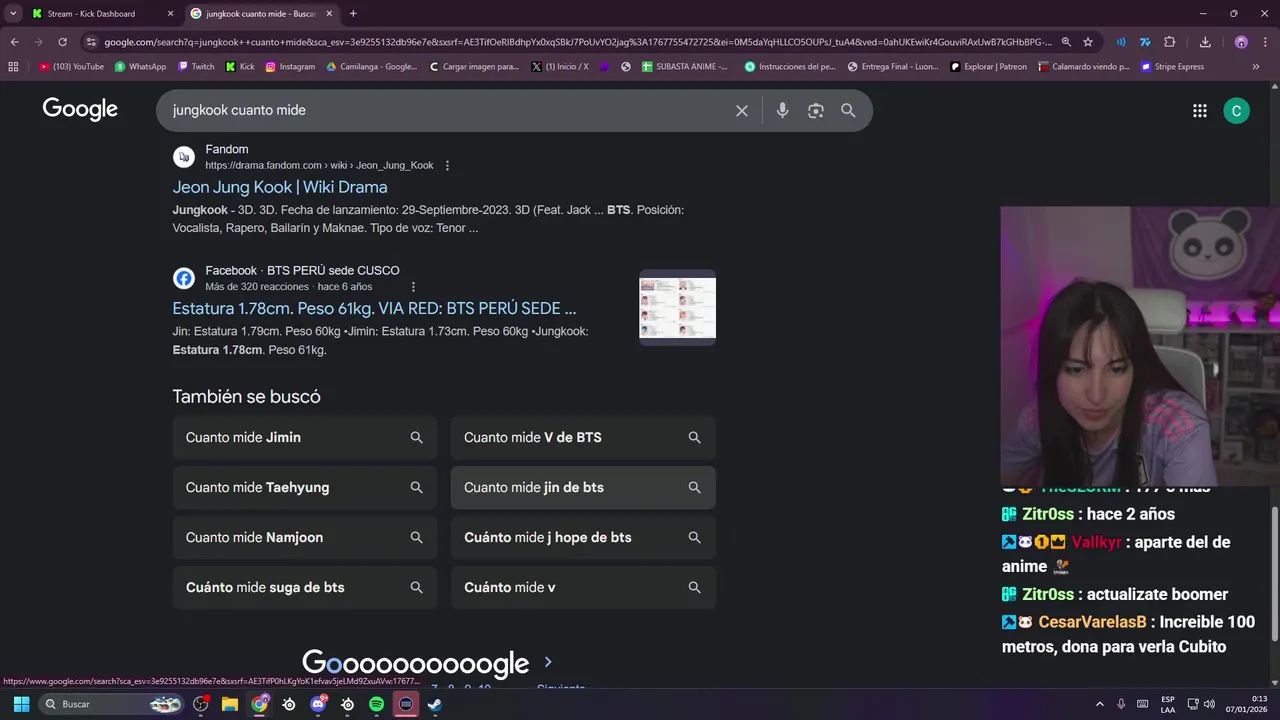
Task: Open the Explorar | Patreon bookmark
Action: pos(988,67)
